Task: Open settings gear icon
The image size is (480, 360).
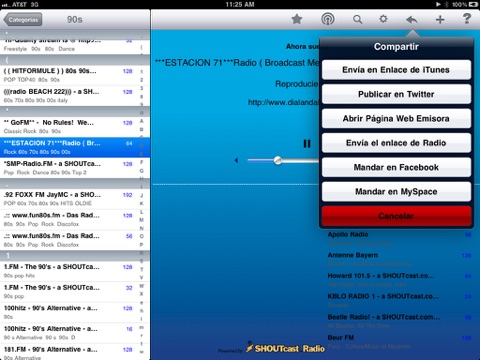Action: click(383, 19)
